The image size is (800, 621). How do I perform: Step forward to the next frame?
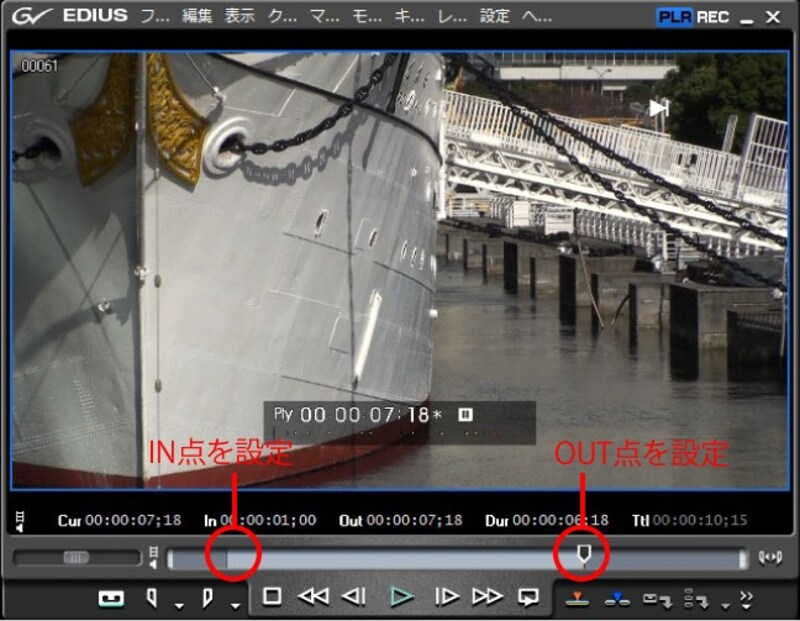446,596
